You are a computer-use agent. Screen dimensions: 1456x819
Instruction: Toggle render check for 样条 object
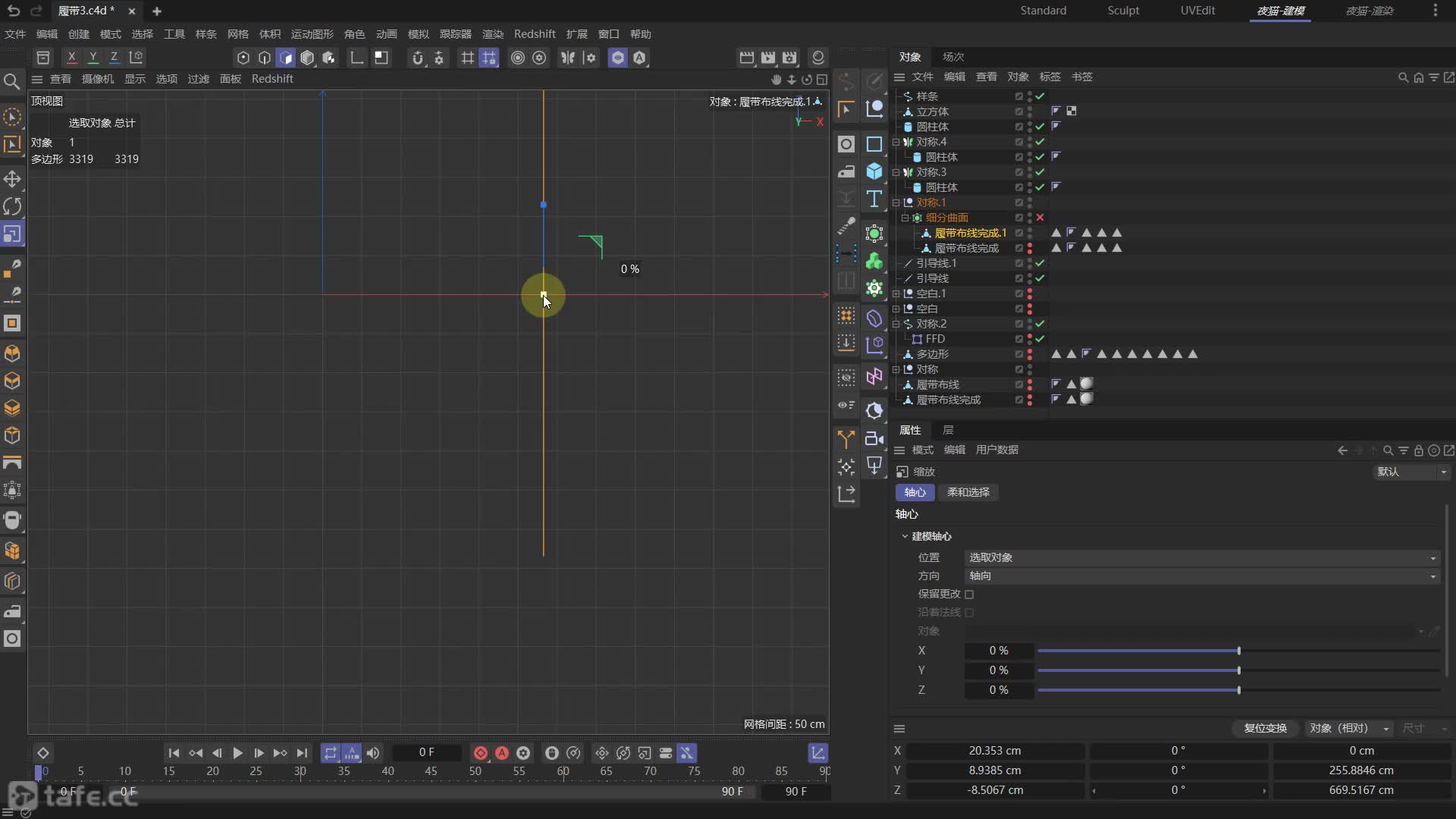click(x=1040, y=96)
